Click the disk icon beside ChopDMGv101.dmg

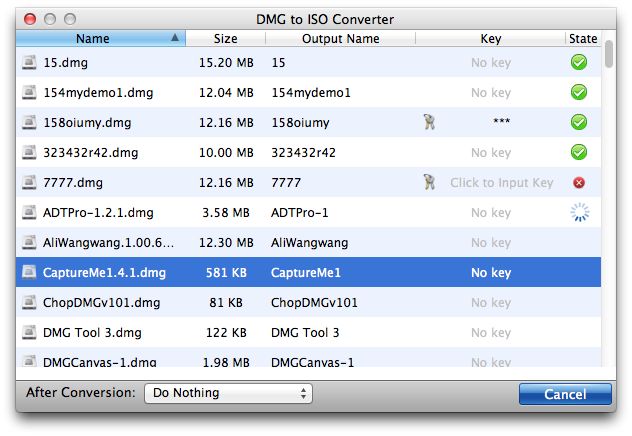(29, 302)
